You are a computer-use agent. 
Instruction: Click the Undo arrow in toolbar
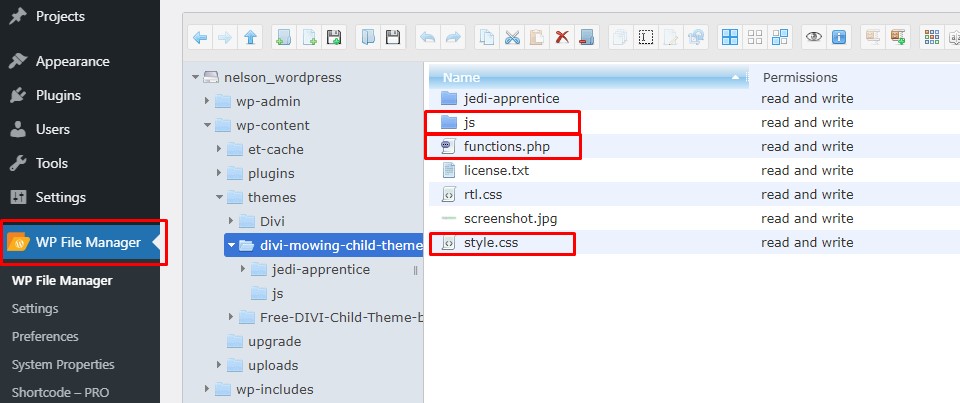coord(428,37)
